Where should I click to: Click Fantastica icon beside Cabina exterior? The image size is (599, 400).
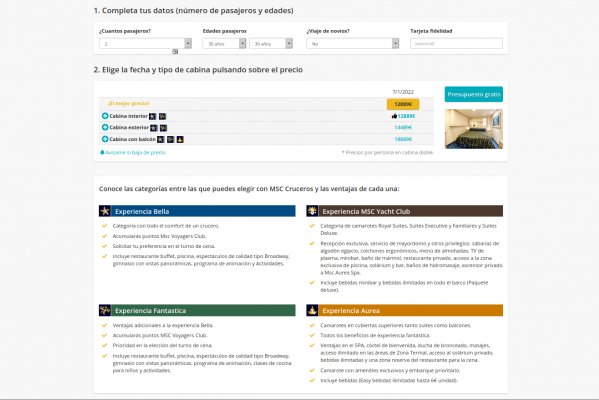[x=163, y=128]
